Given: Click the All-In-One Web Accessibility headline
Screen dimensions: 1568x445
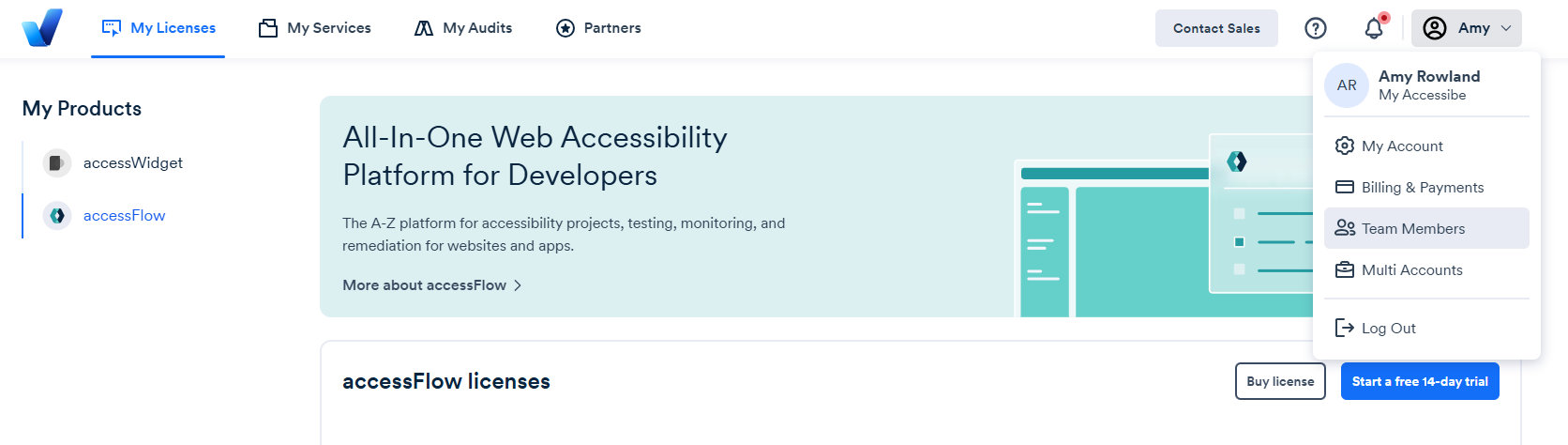Looking at the screenshot, I should click(535, 156).
